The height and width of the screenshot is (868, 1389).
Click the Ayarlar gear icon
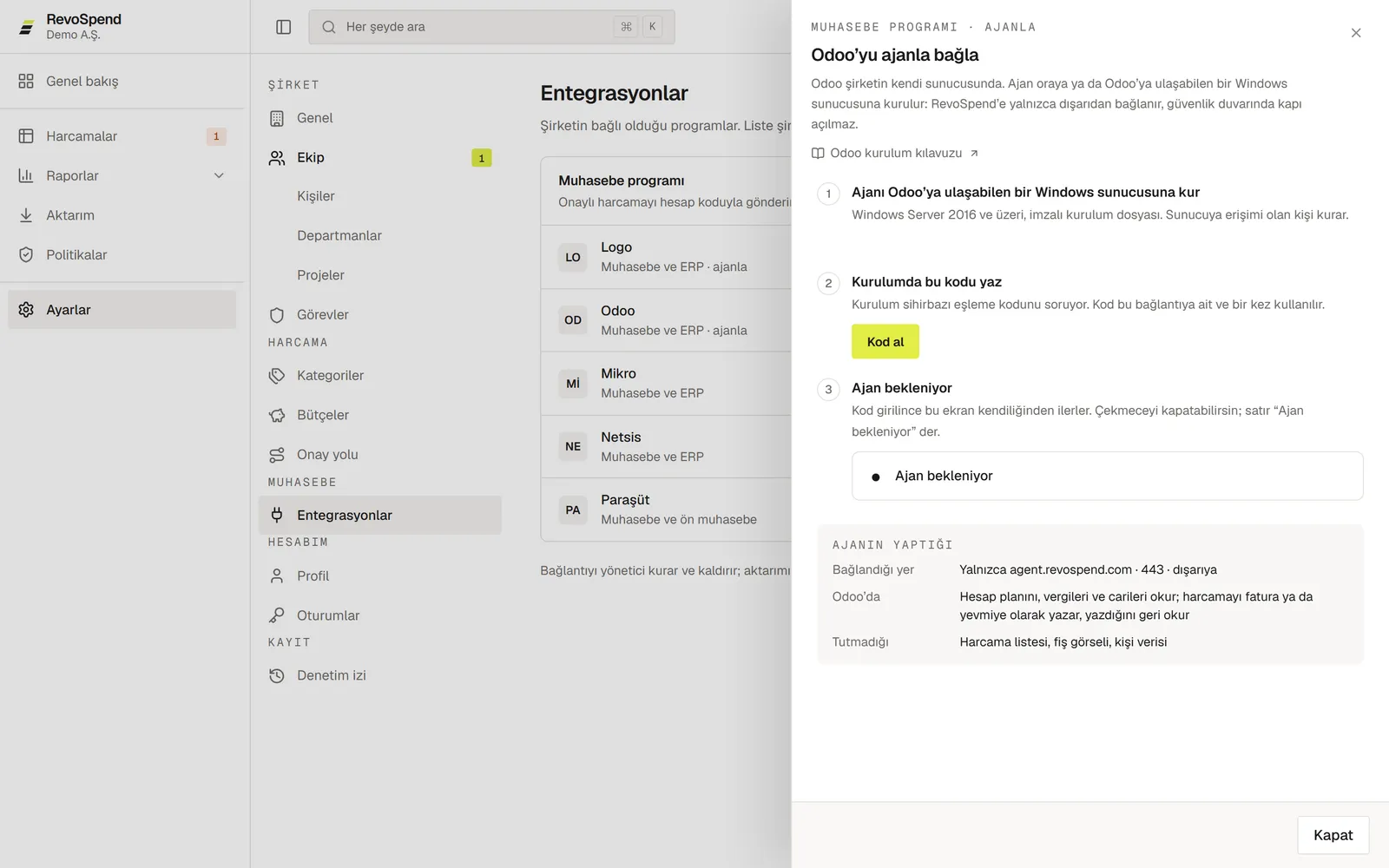pos(26,310)
